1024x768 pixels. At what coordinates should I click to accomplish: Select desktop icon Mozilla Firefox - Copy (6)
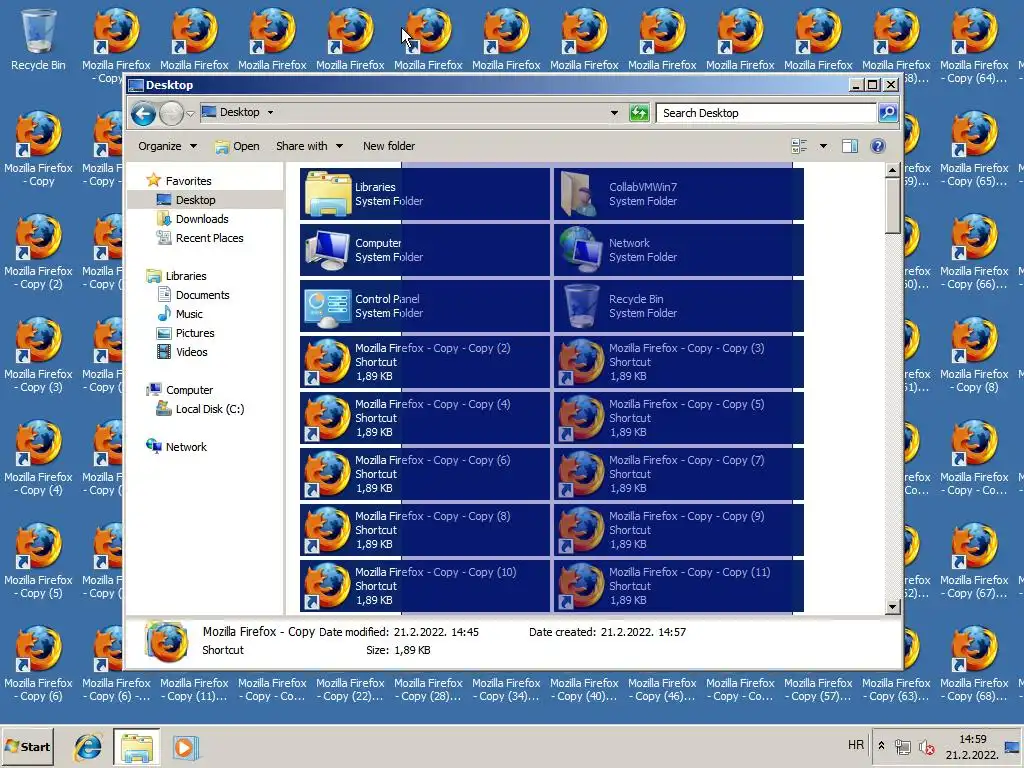click(39, 664)
